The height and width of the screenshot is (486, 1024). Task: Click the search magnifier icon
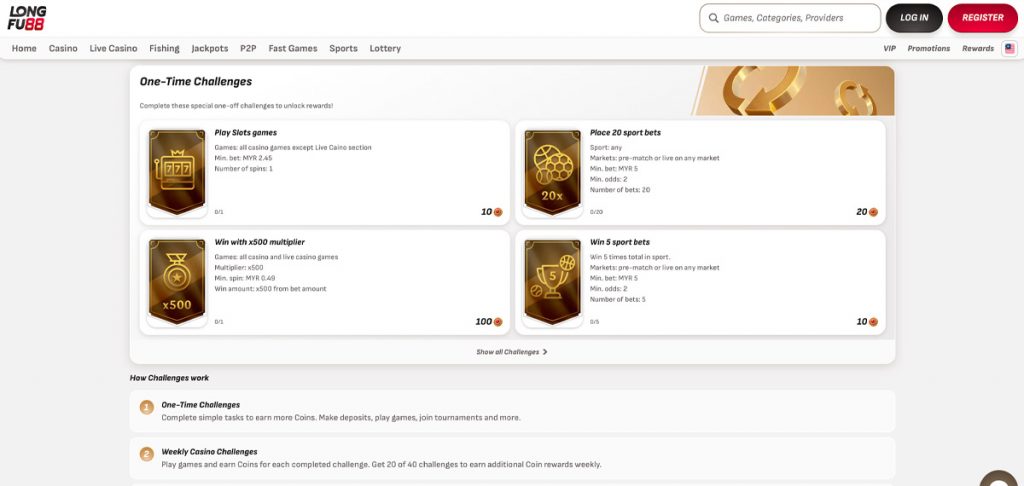713,18
